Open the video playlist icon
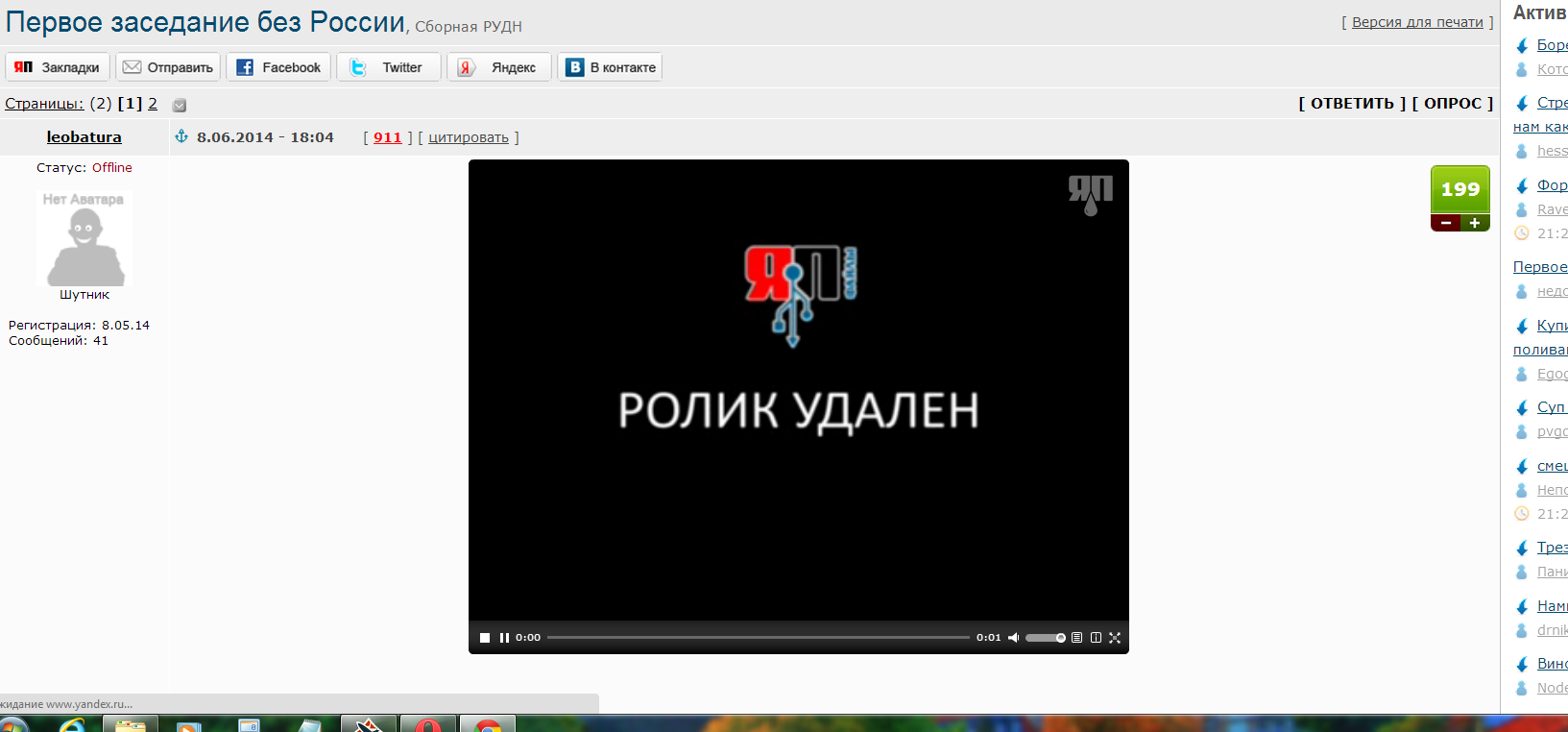This screenshot has width=1568, height=732. [x=1077, y=638]
